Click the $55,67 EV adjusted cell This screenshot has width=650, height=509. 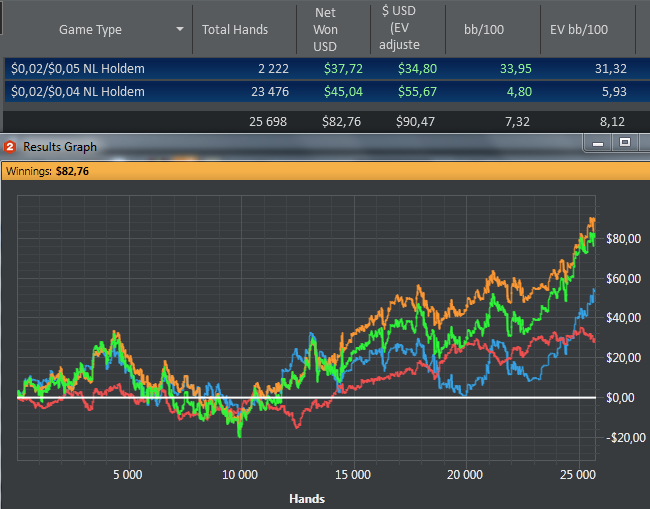pos(417,92)
